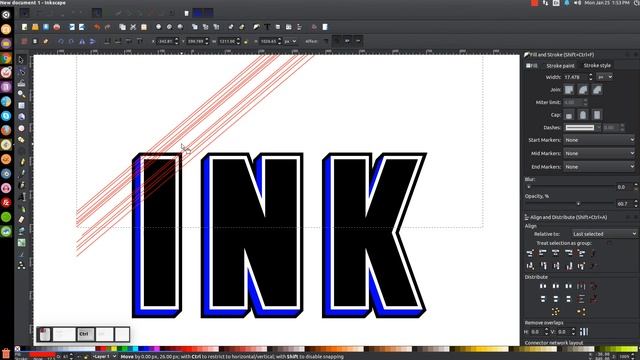Click the stroke Width value field
This screenshot has height=360, width=640.
tap(575, 77)
